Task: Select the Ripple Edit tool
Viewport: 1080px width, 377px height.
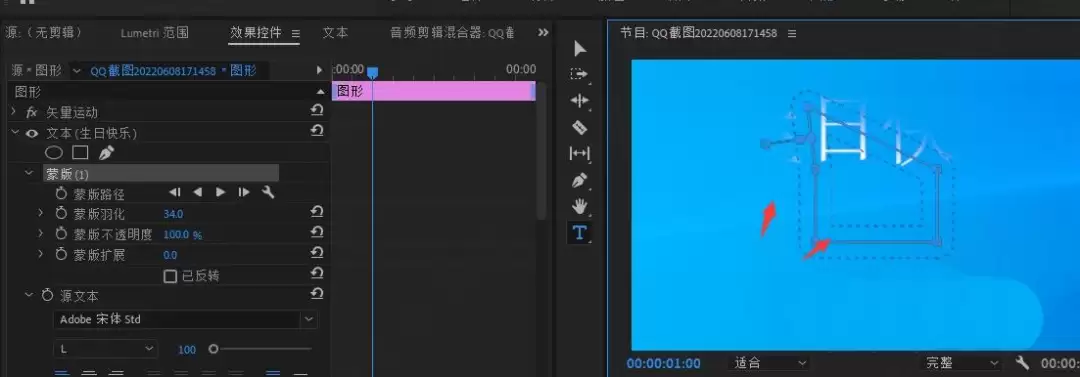Action: tap(579, 101)
